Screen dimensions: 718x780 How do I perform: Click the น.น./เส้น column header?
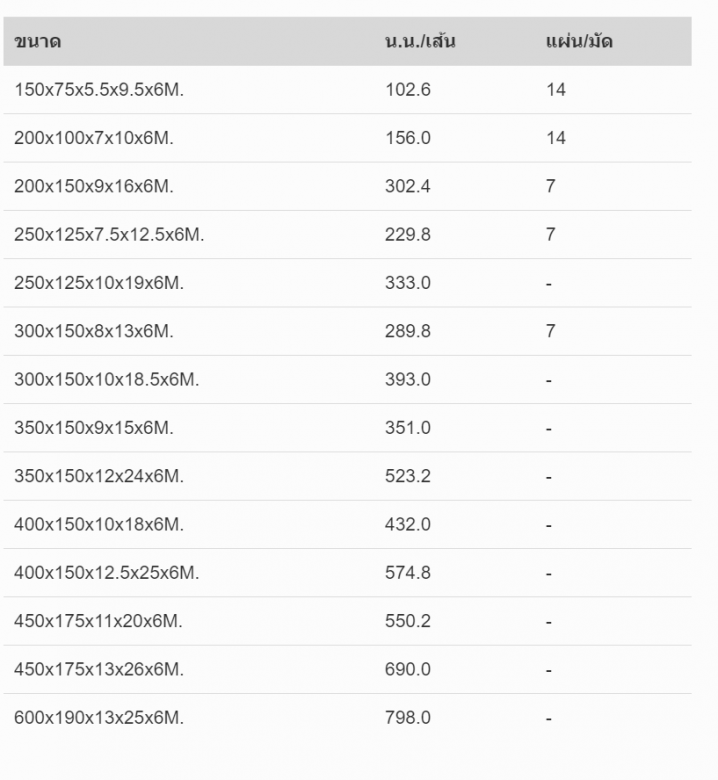[x=420, y=40]
